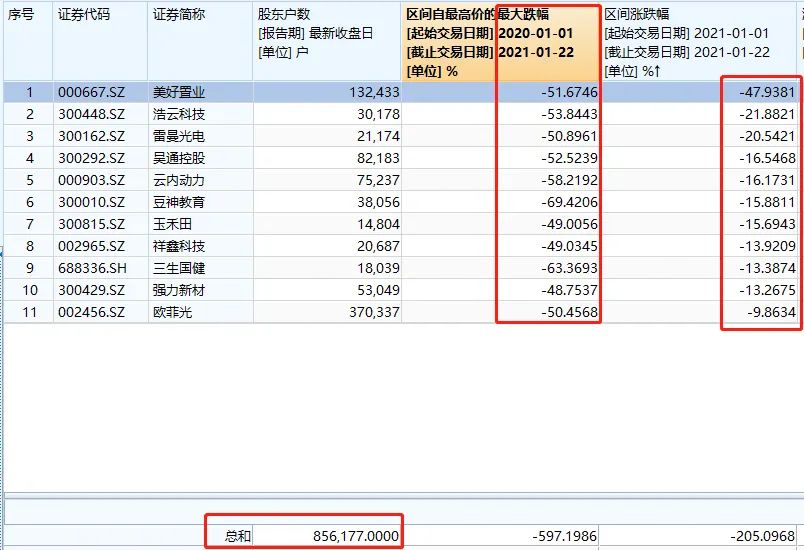The image size is (804, 550).
Task: Select row number 7 cell
Action: click(x=29, y=225)
